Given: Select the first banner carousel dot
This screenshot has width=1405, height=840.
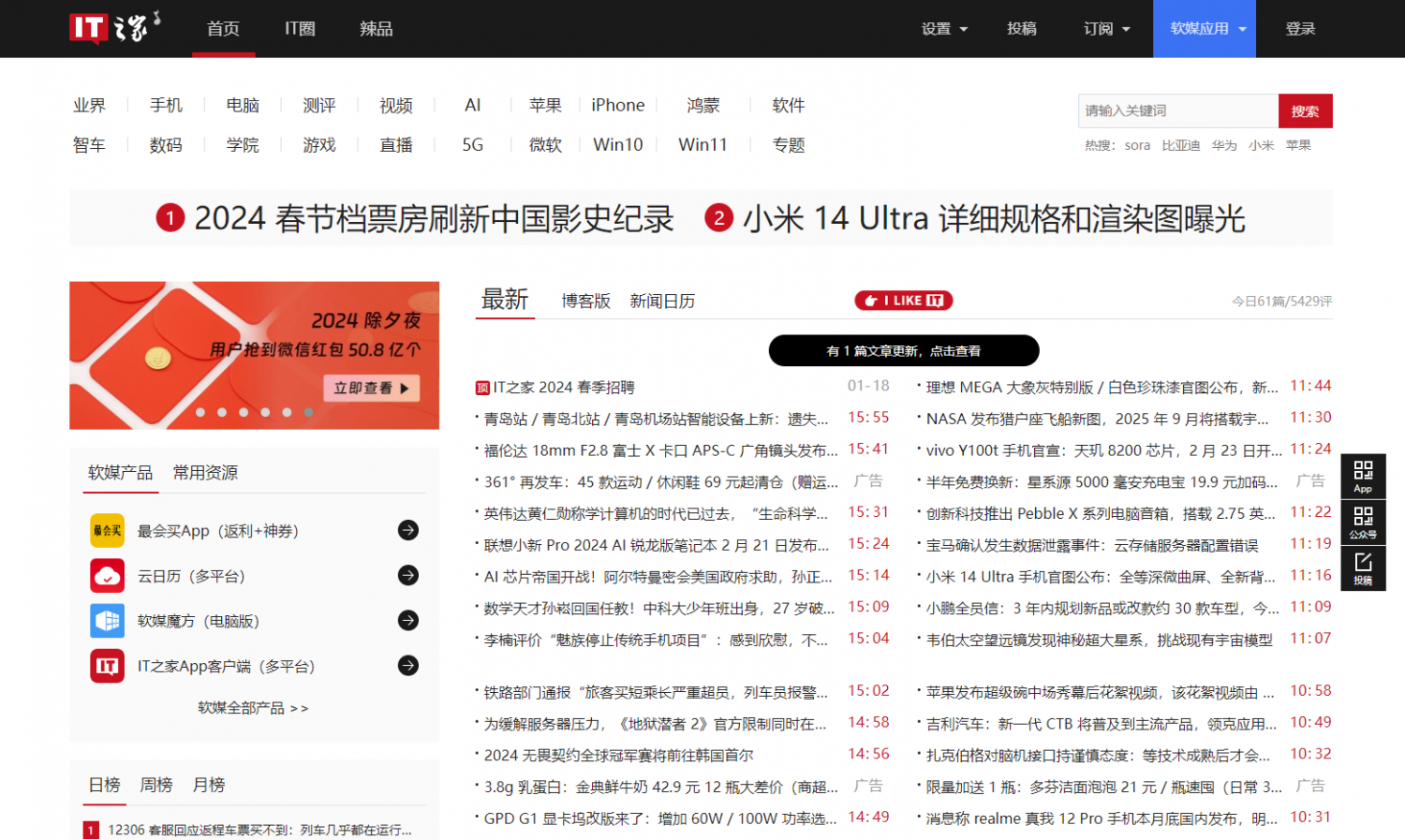Looking at the screenshot, I should (x=200, y=412).
